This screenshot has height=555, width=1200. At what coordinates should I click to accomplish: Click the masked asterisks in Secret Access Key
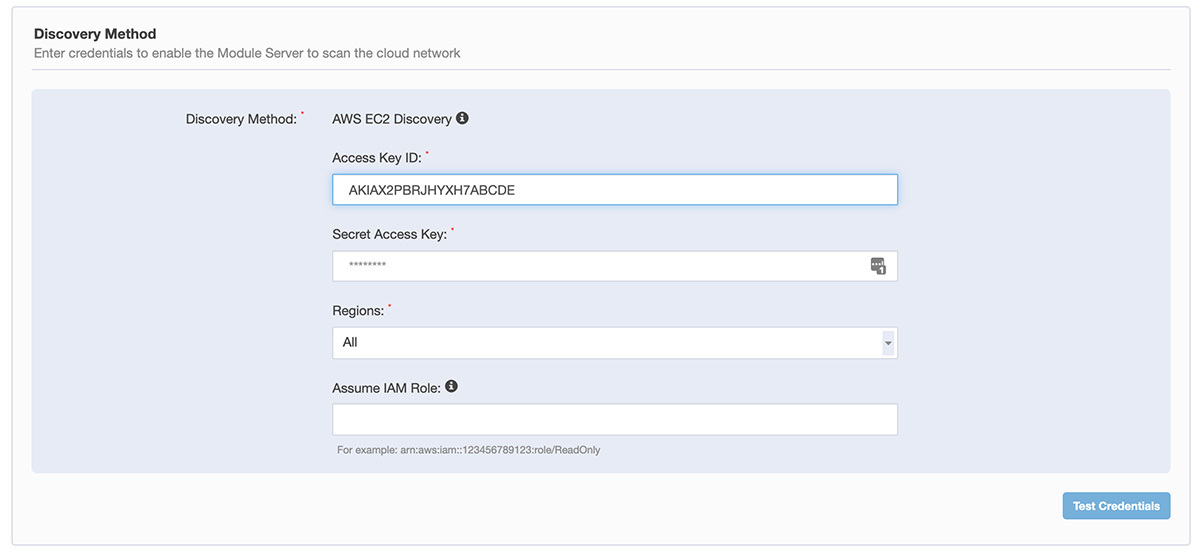[x=367, y=266]
